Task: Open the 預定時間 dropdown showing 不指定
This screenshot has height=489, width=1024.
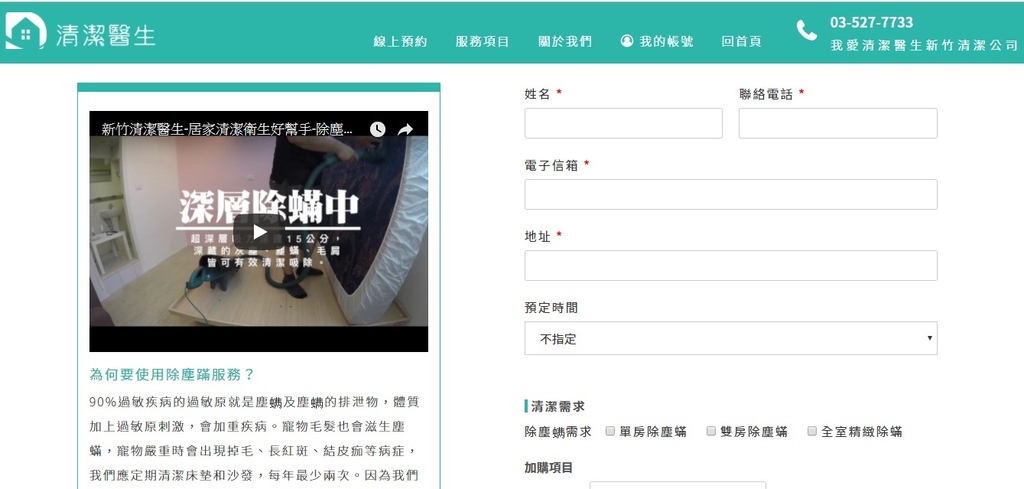Action: 730,338
